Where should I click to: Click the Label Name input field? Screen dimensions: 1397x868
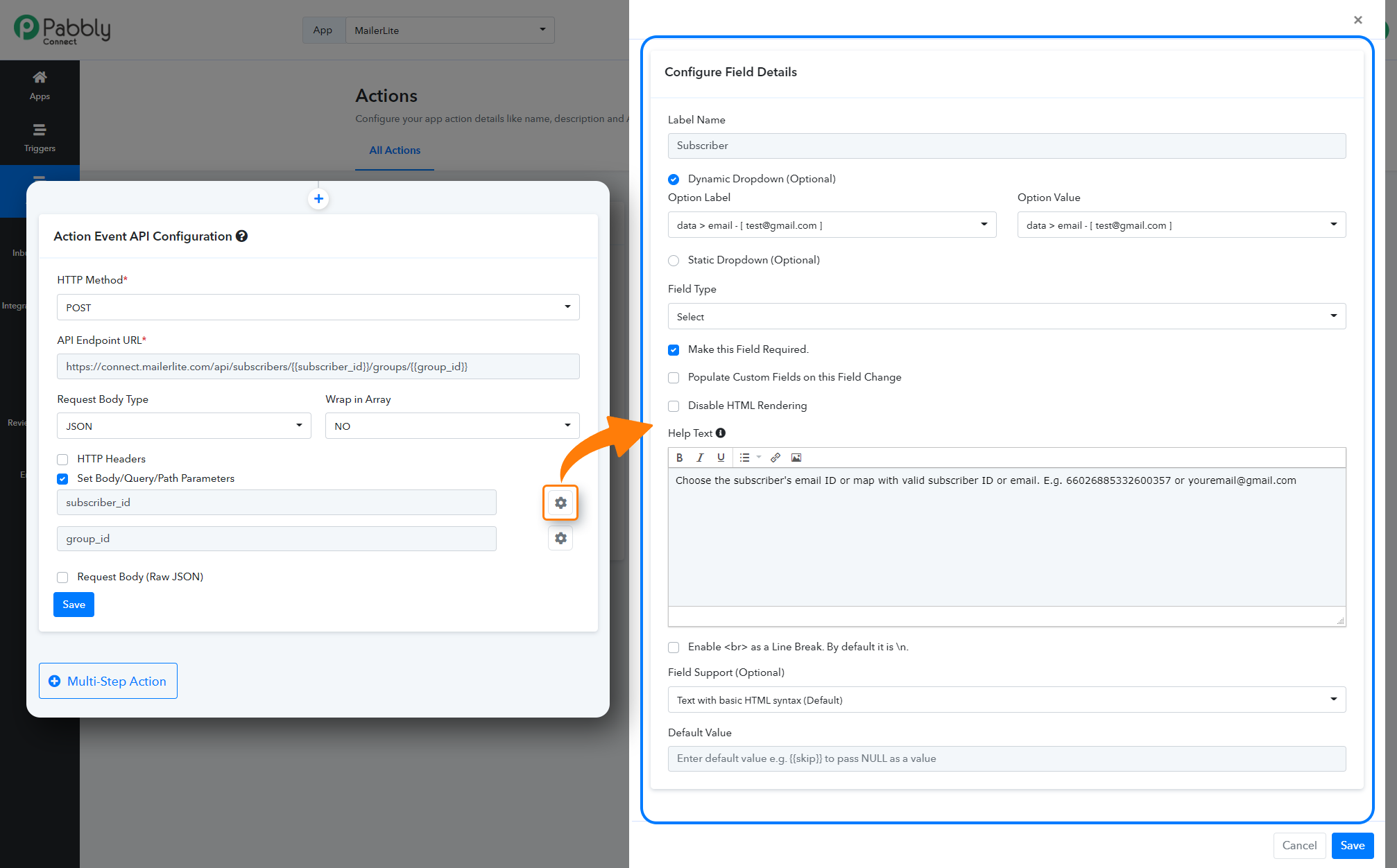pyautogui.click(x=1006, y=146)
